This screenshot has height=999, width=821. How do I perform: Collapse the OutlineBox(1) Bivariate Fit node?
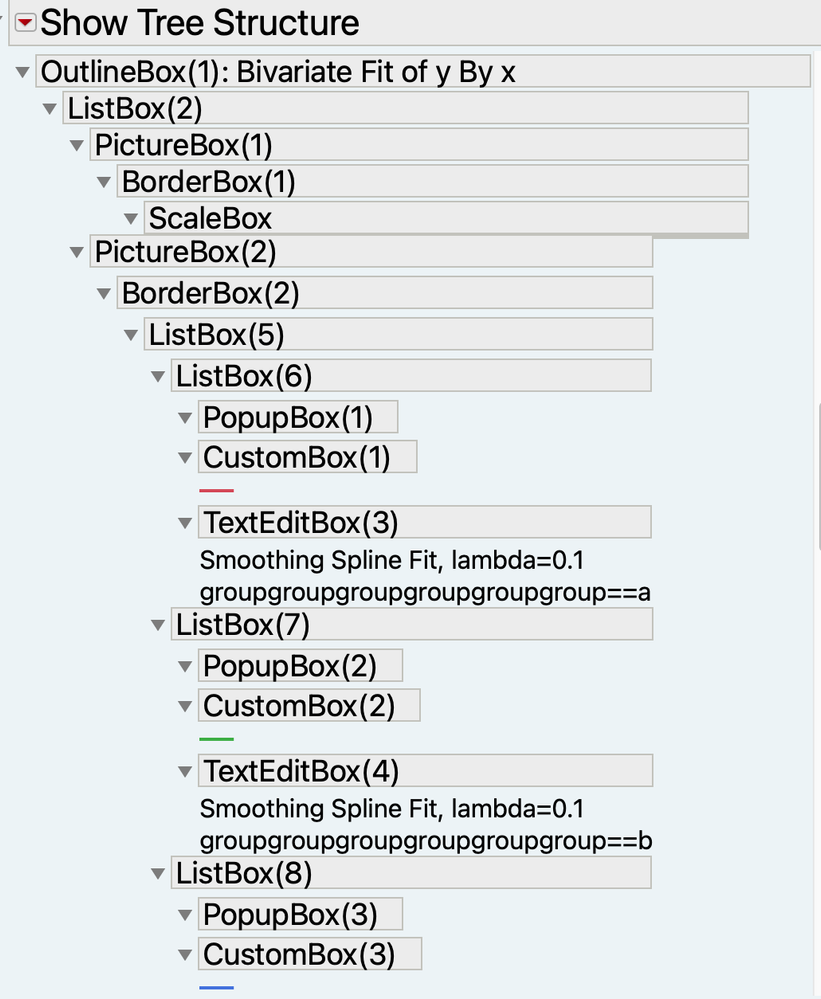(23, 72)
